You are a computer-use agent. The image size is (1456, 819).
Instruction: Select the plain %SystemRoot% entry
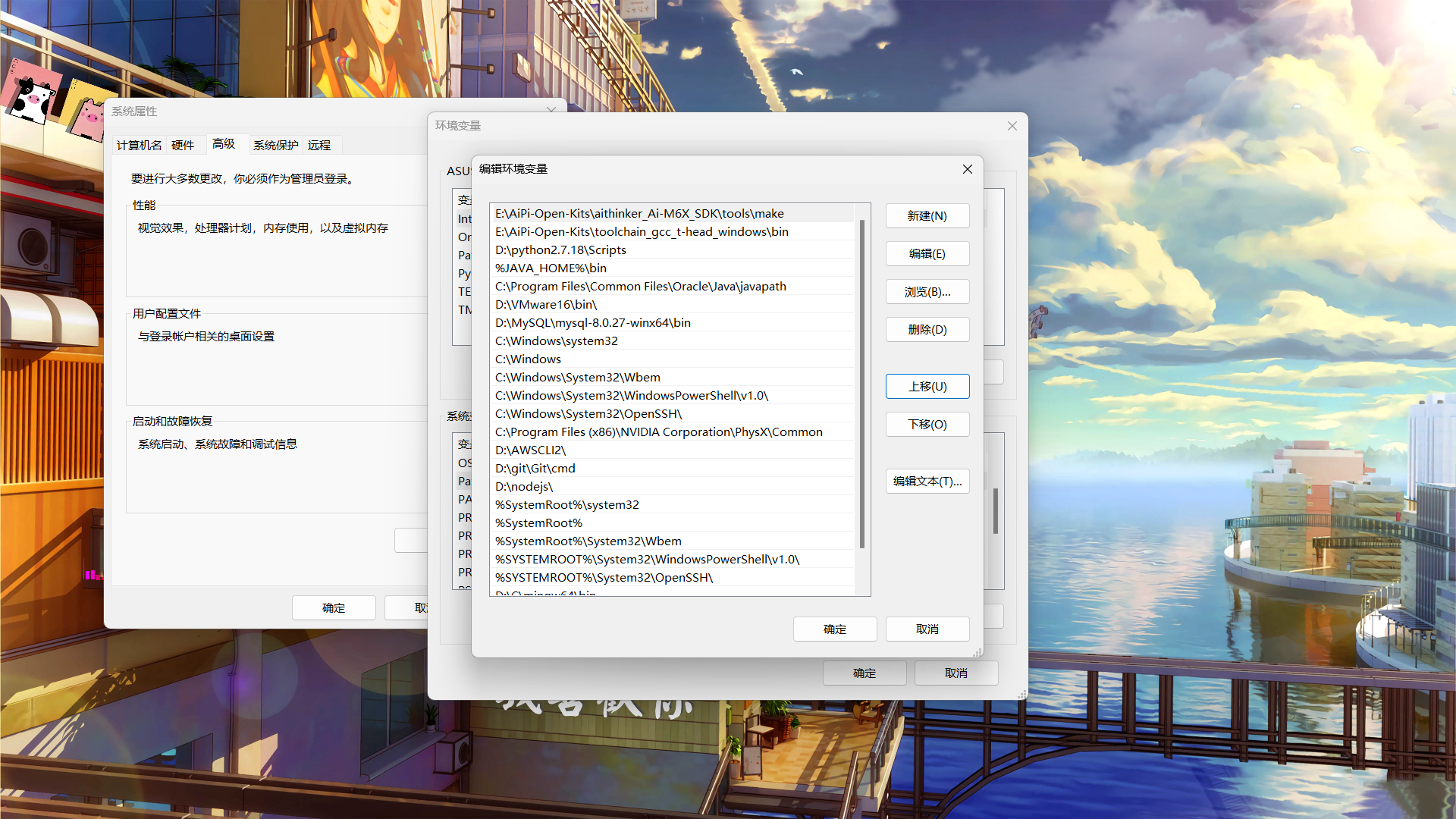672,523
